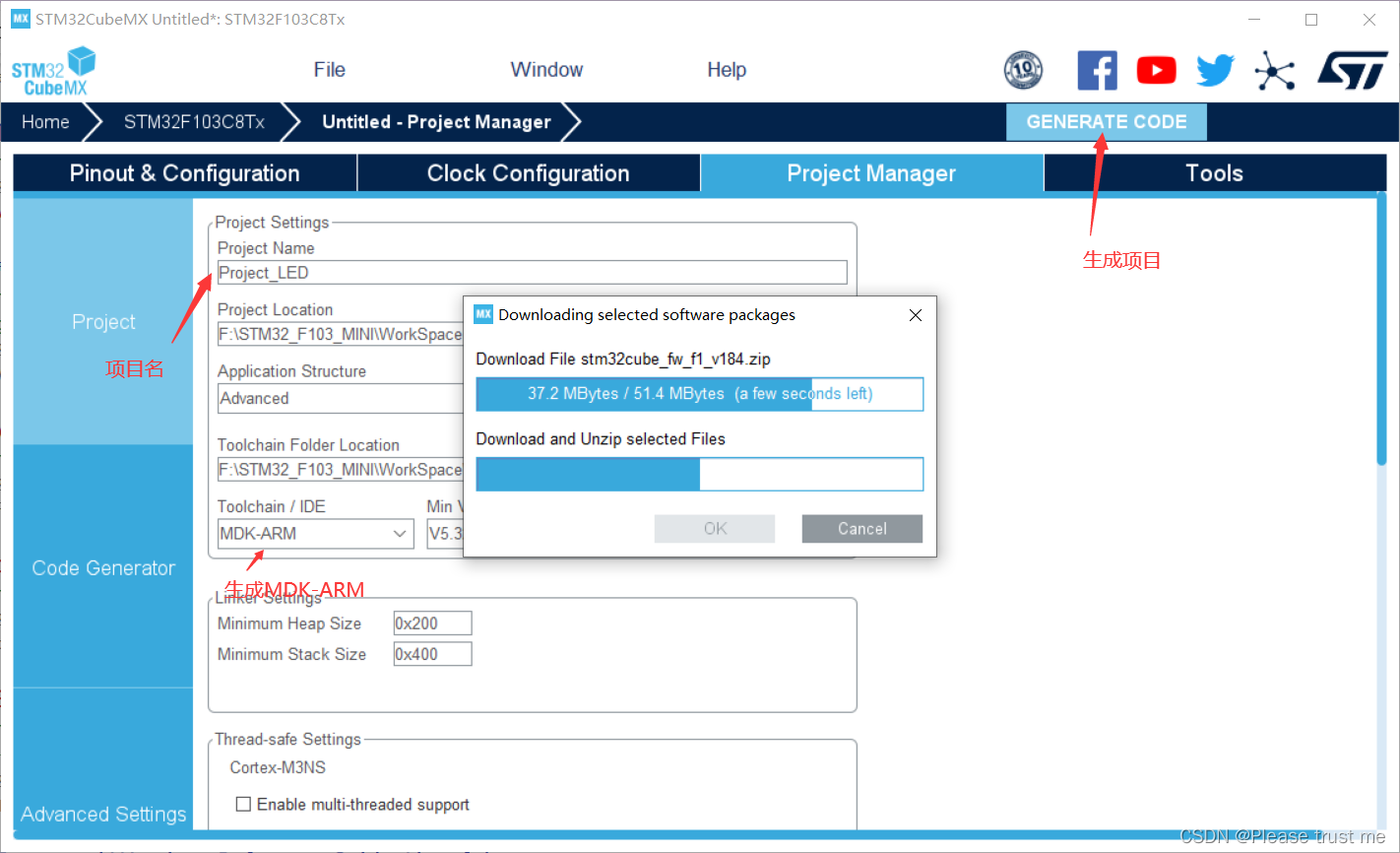
Task: Click the file download progress bar
Action: coord(699,394)
